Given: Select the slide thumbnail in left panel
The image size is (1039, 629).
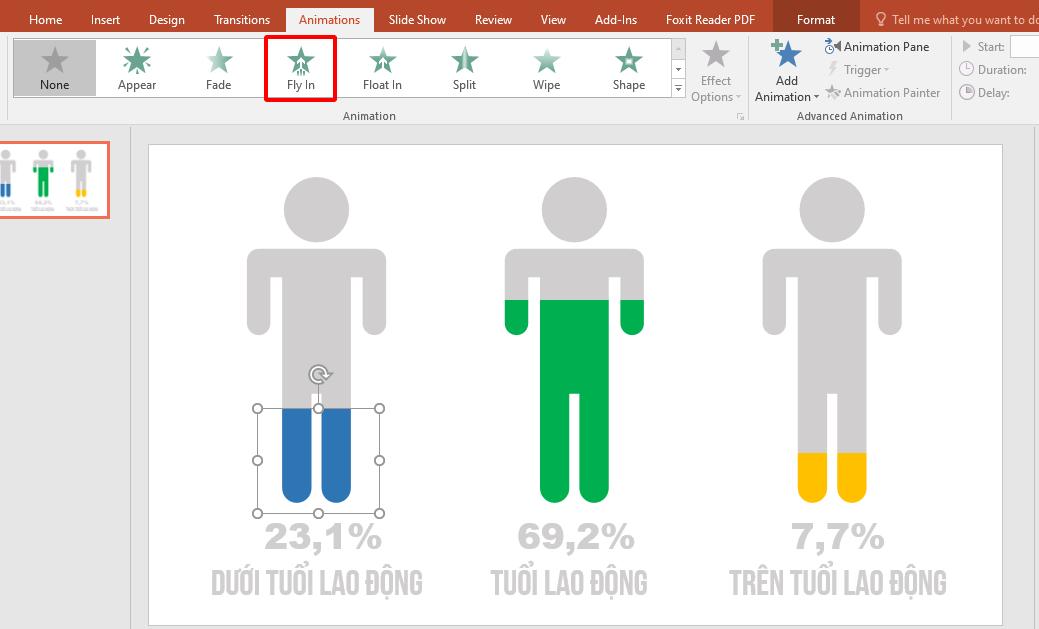Looking at the screenshot, I should pos(54,179).
